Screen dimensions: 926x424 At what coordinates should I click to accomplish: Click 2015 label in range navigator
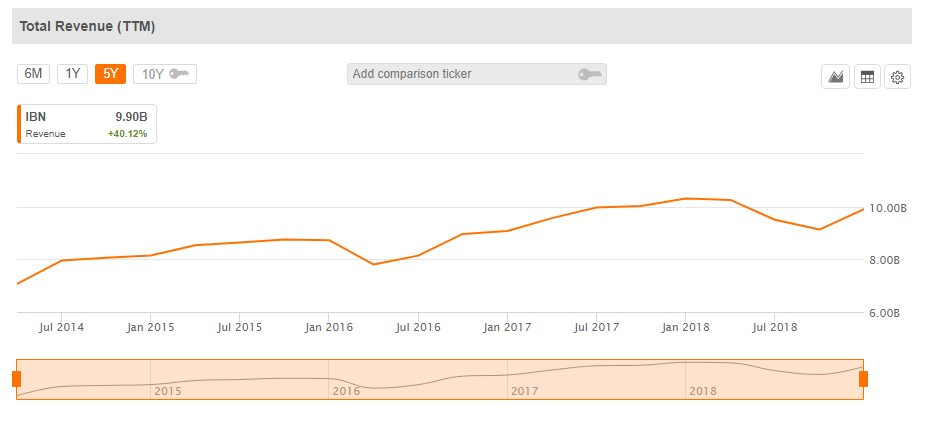pyautogui.click(x=168, y=391)
